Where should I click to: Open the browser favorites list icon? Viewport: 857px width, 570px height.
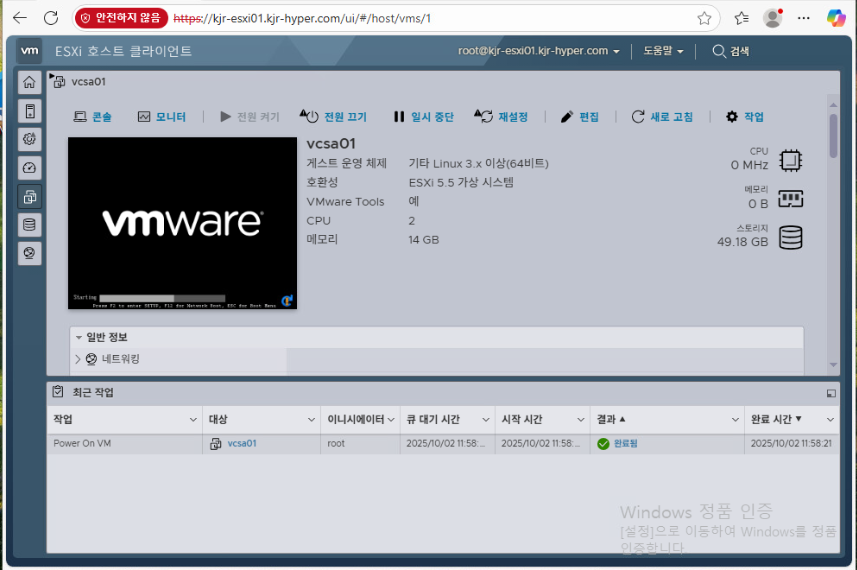(x=741, y=18)
